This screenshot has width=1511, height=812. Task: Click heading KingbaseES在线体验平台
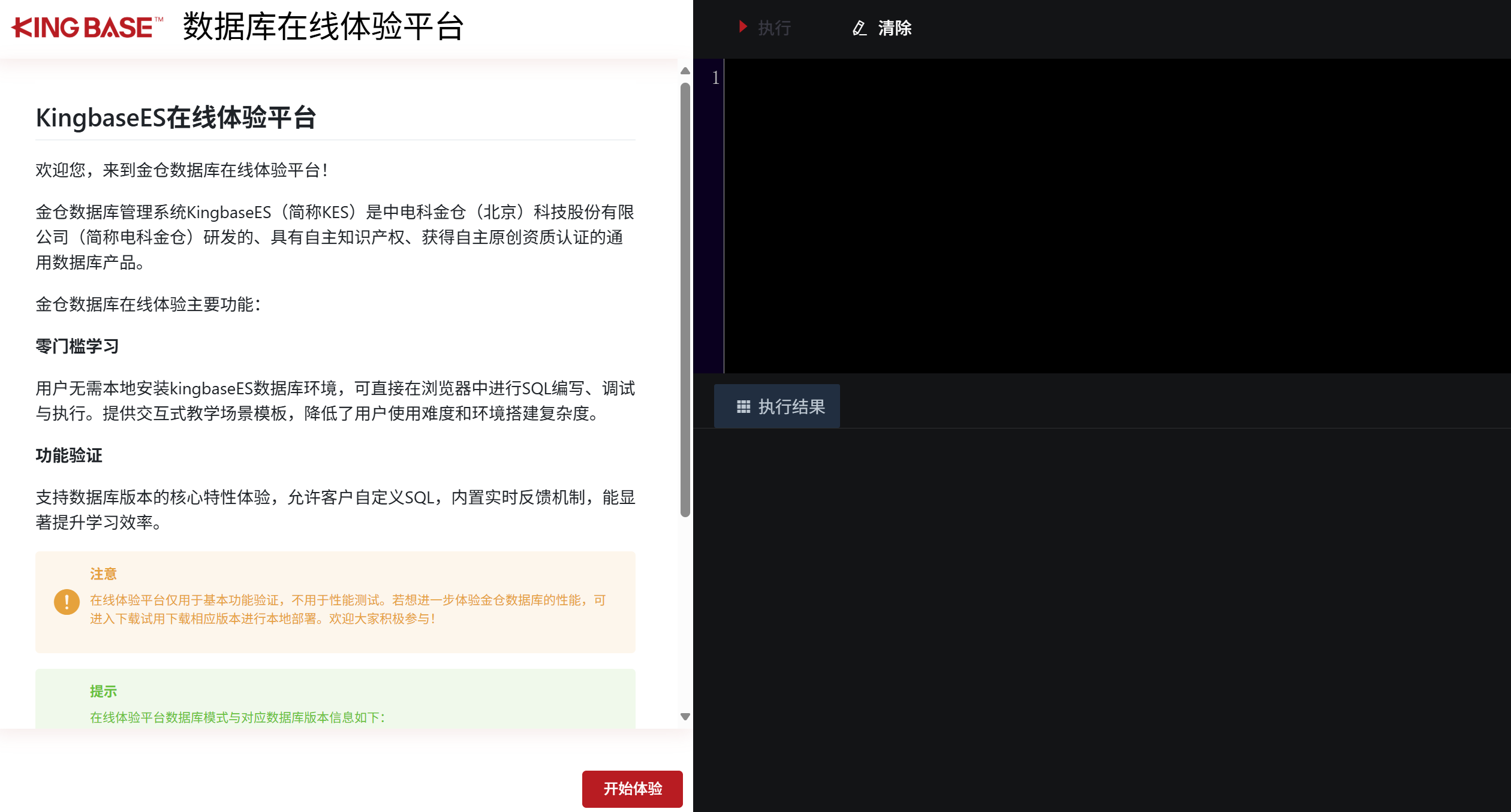176,117
